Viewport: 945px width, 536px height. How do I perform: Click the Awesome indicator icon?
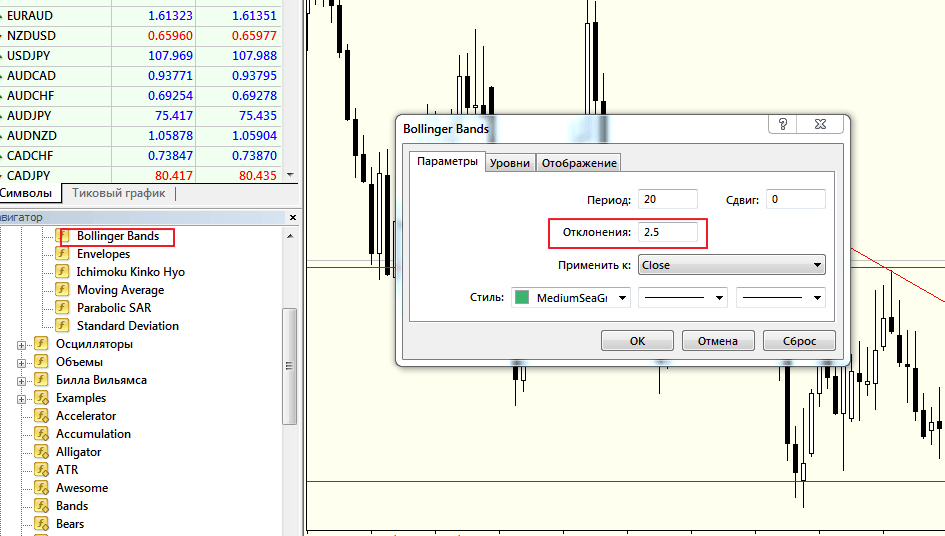[41, 488]
